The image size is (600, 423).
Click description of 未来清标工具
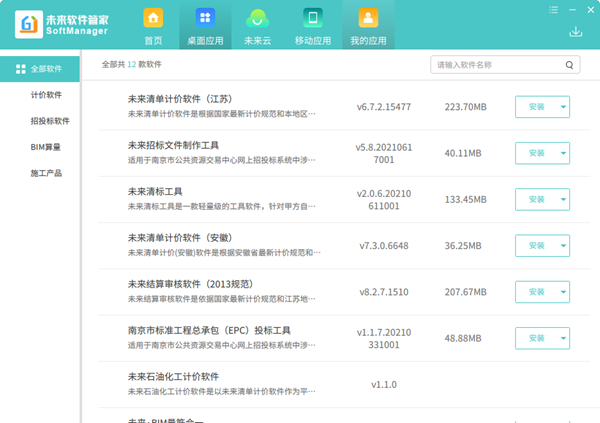pos(222,207)
